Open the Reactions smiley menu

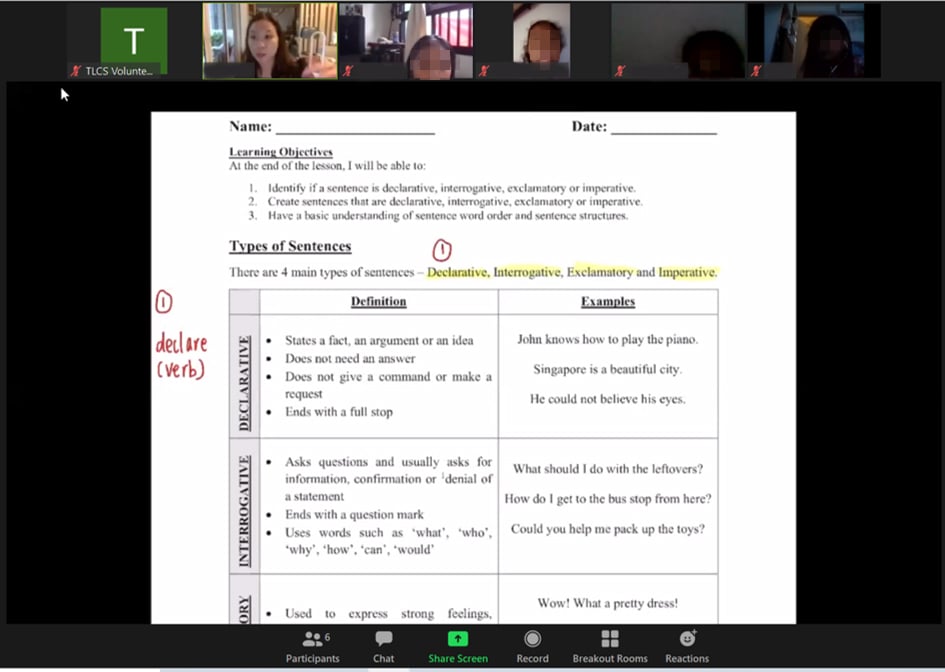tap(687, 640)
